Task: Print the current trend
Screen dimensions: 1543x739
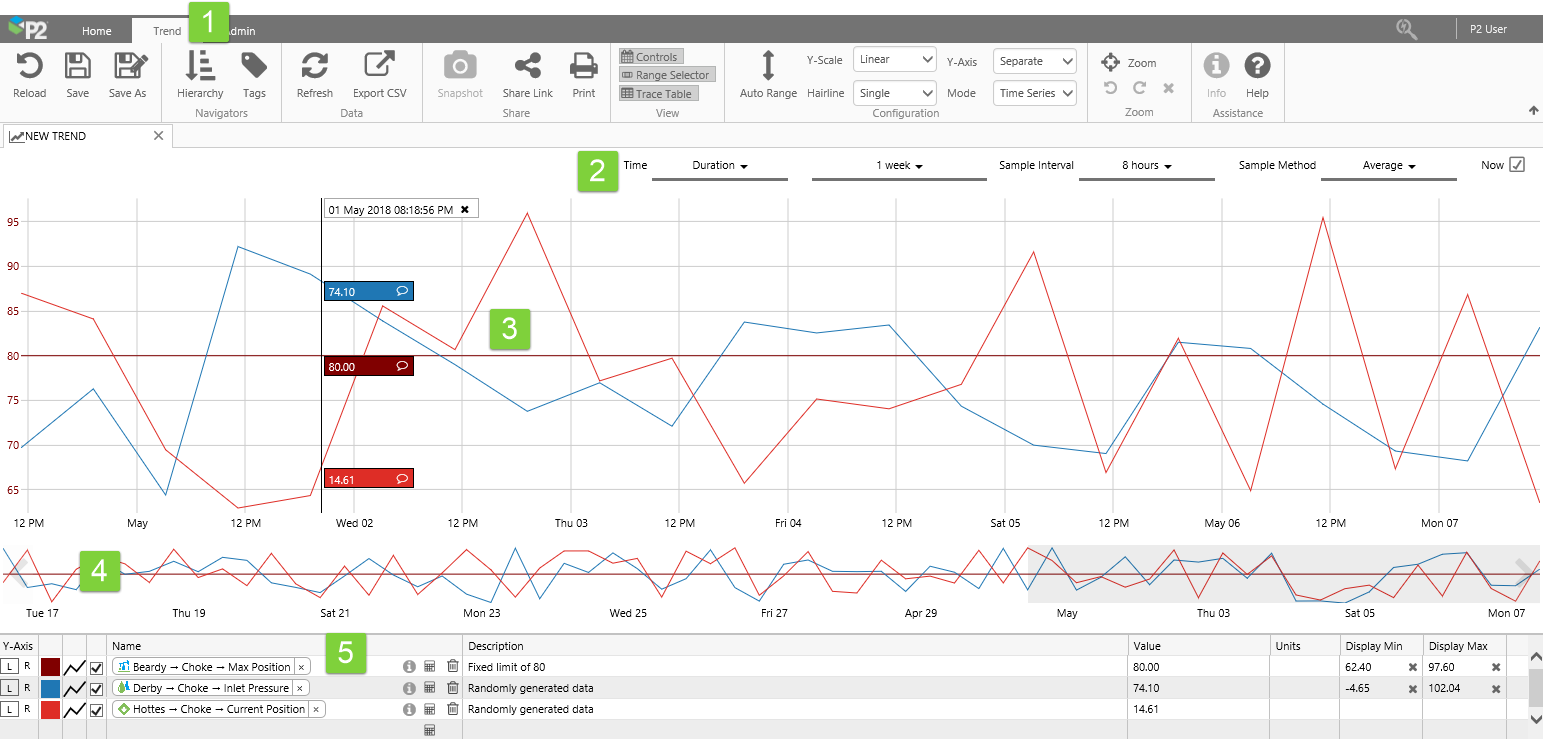Action: point(583,66)
